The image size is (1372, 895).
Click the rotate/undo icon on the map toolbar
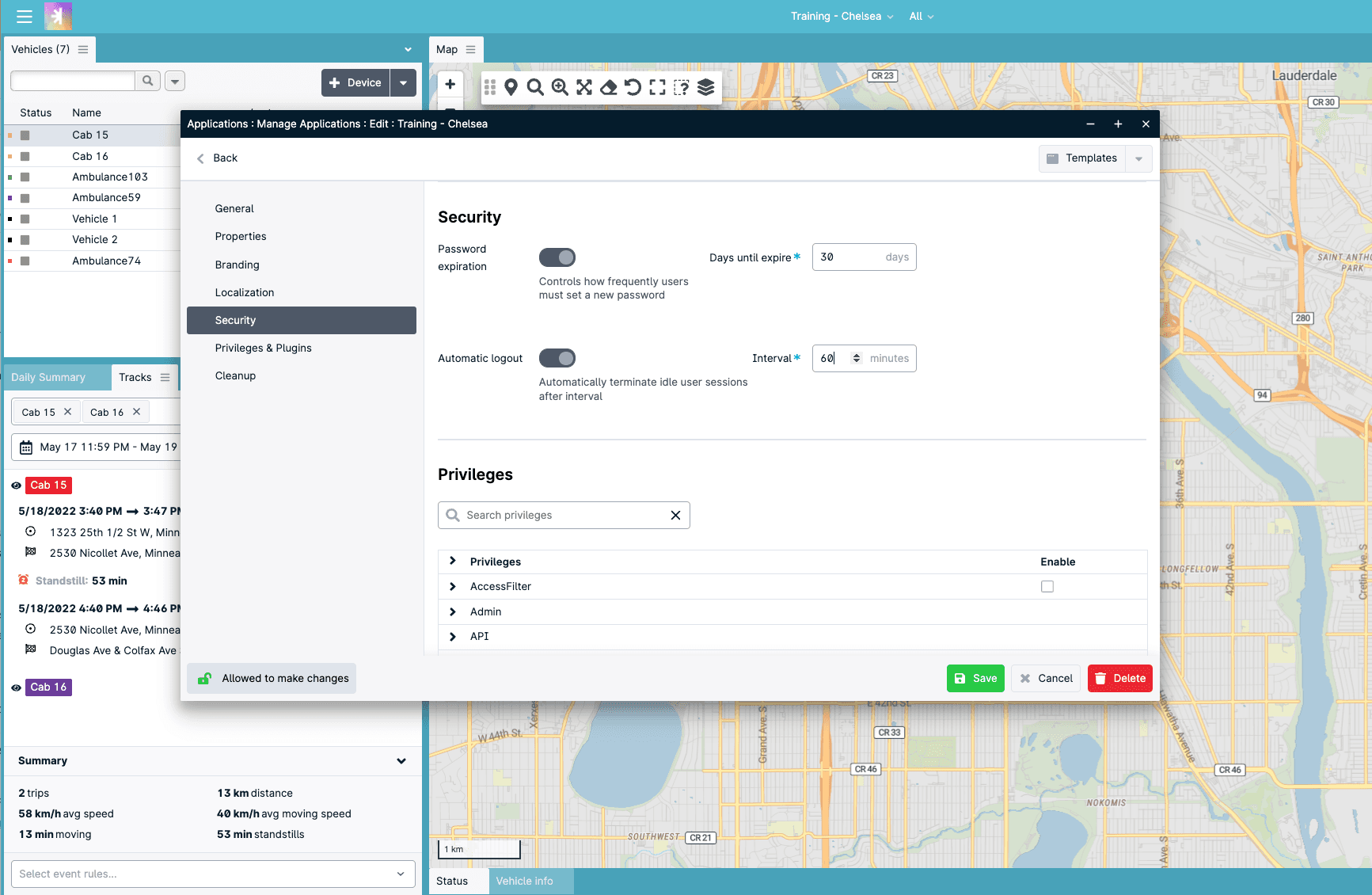tap(633, 87)
